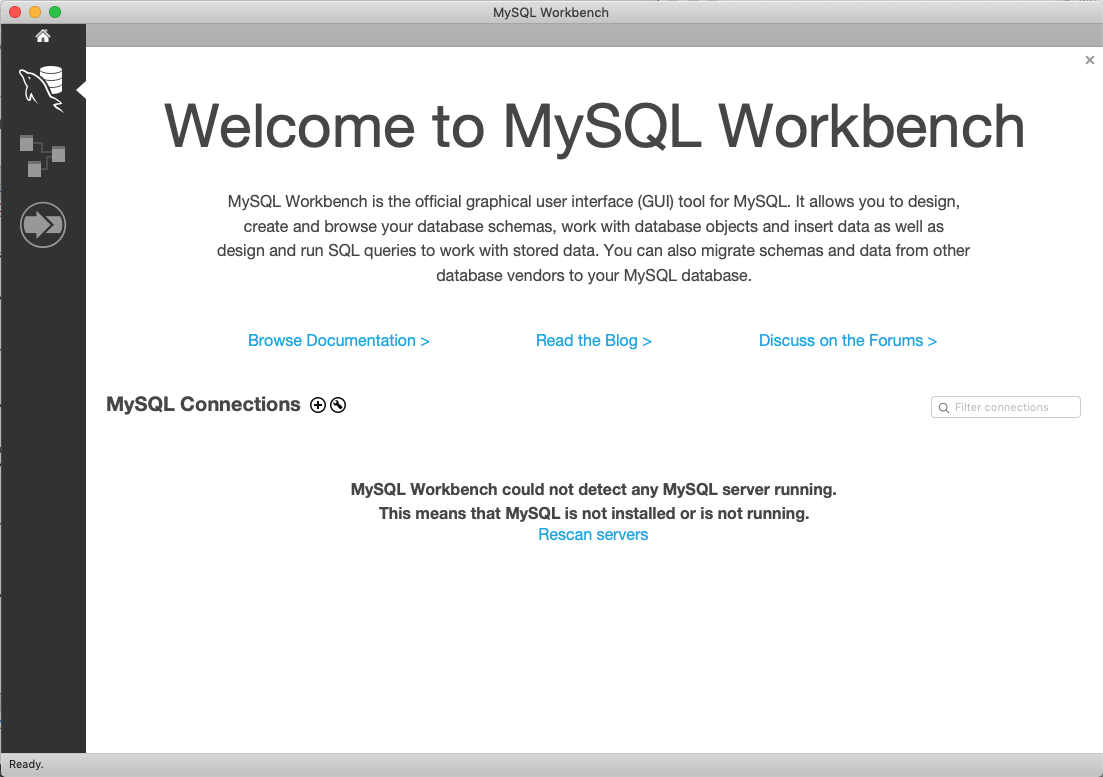Open Read the Blog link
This screenshot has width=1103, height=777.
593,340
